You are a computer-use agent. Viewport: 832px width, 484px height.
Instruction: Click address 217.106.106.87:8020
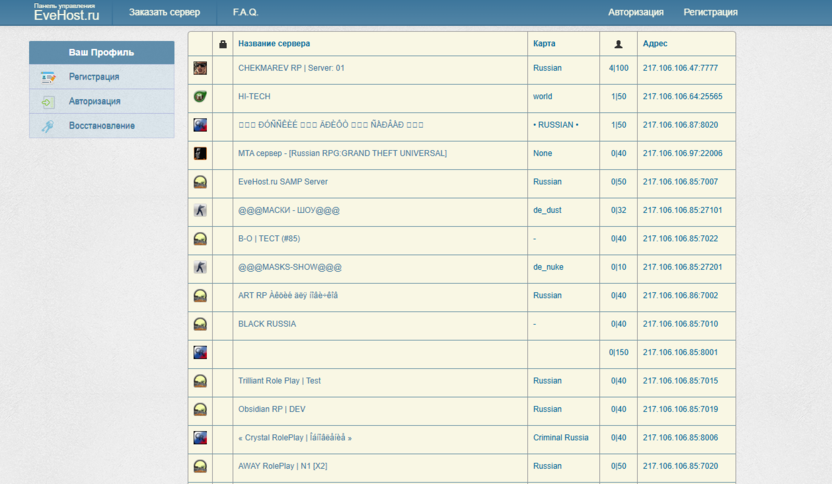point(680,125)
